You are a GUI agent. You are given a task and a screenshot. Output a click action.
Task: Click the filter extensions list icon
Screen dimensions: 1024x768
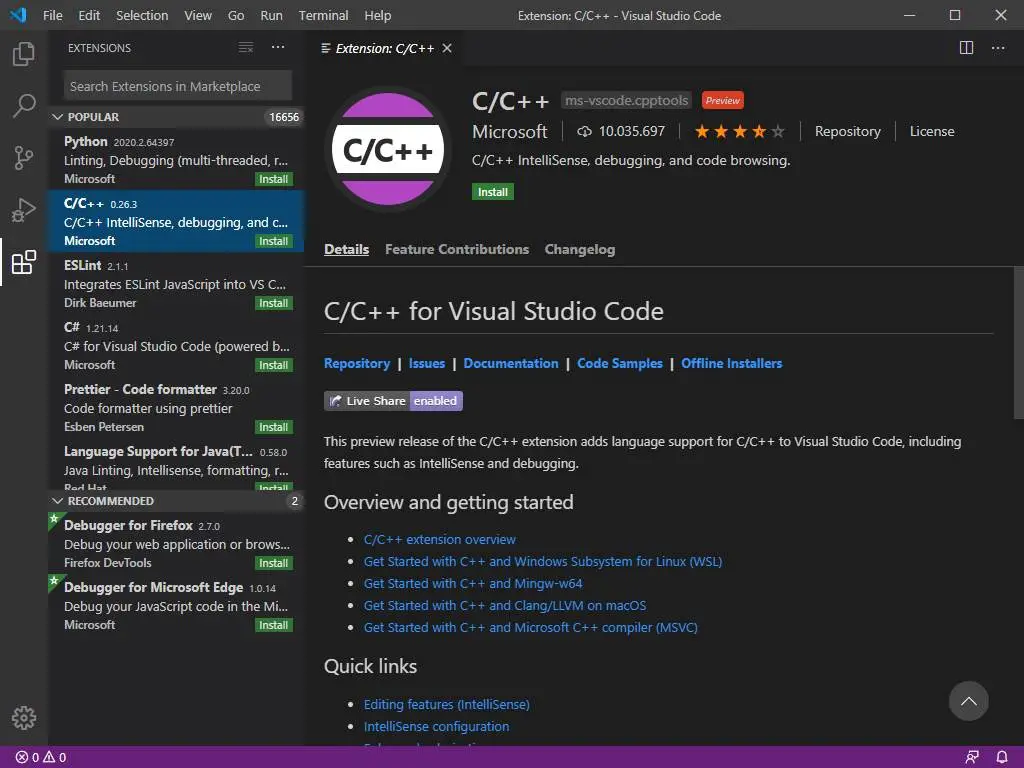point(246,48)
